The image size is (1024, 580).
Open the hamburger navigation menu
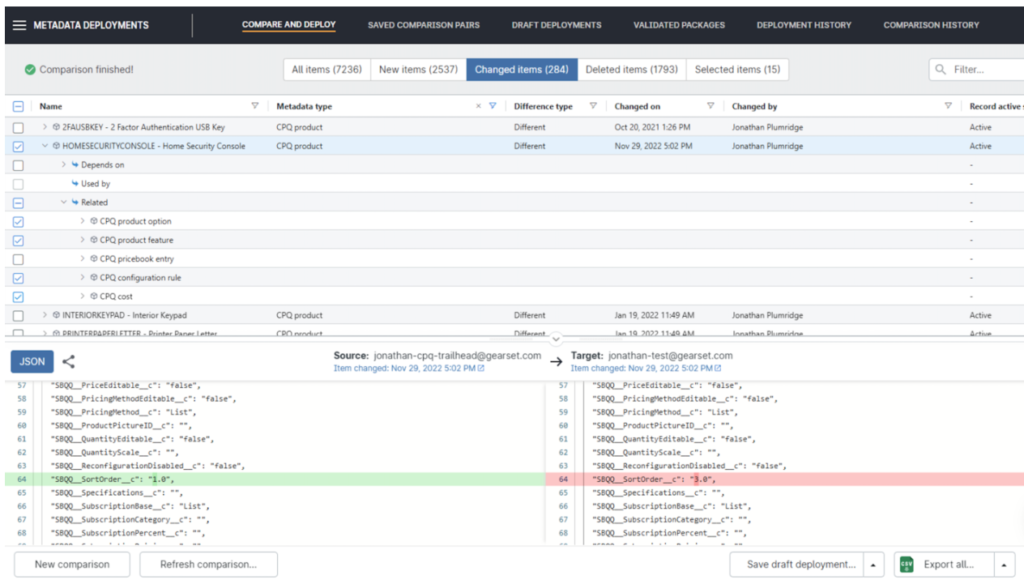coord(19,25)
